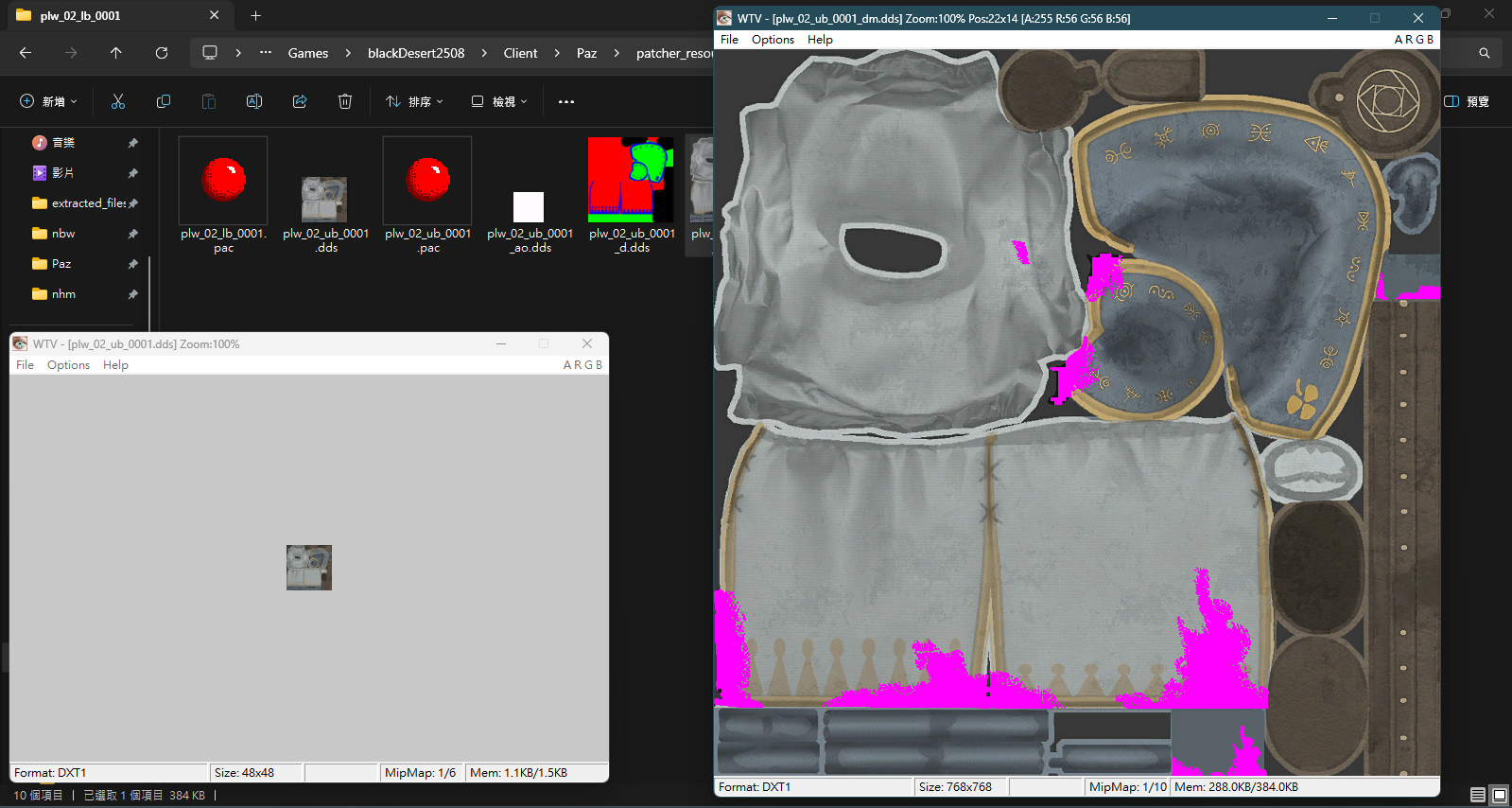The height and width of the screenshot is (808, 1512).
Task: Click the Copy icon in Explorer toolbar
Action: click(x=164, y=101)
